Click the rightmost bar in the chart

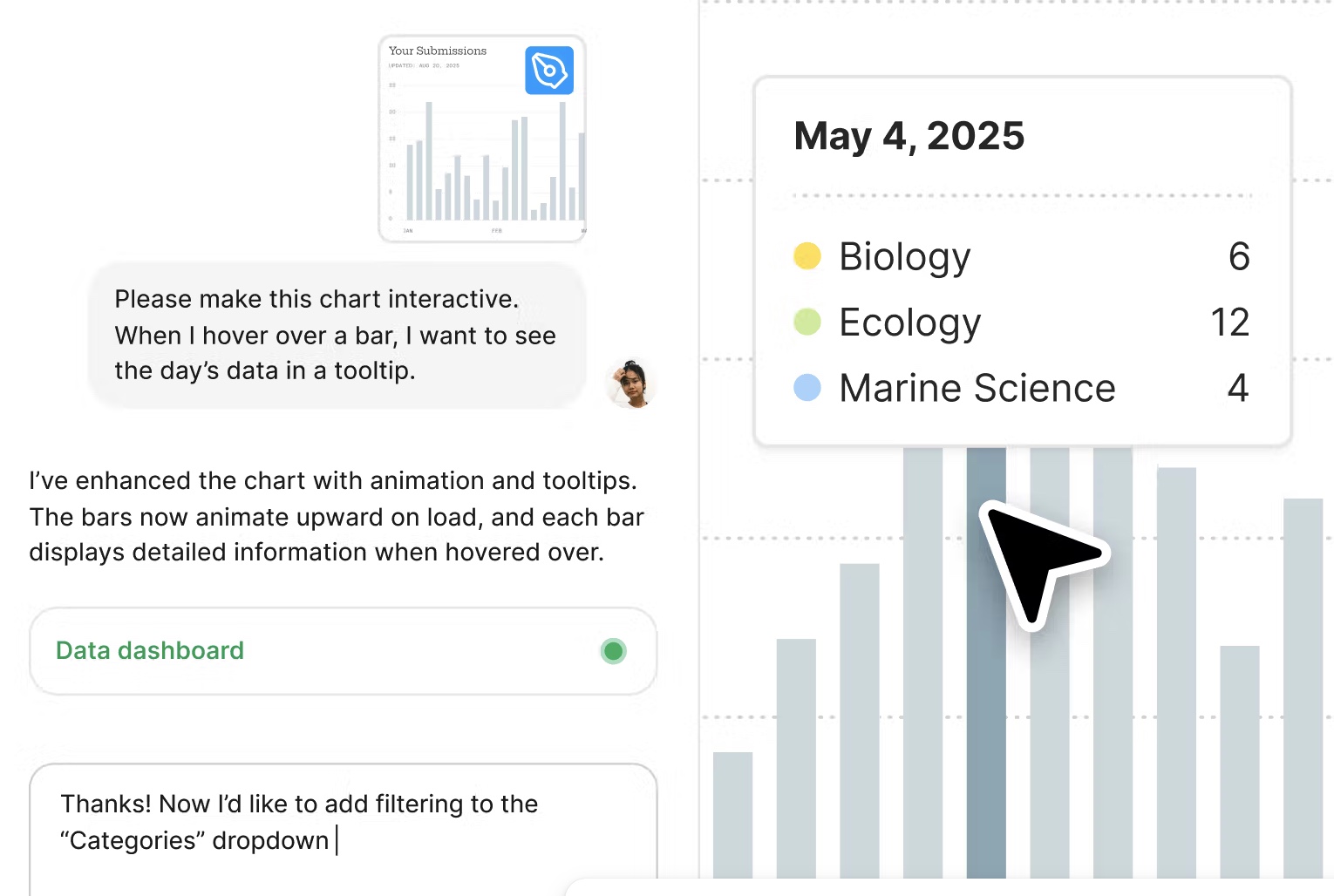pyautogui.click(x=1303, y=689)
